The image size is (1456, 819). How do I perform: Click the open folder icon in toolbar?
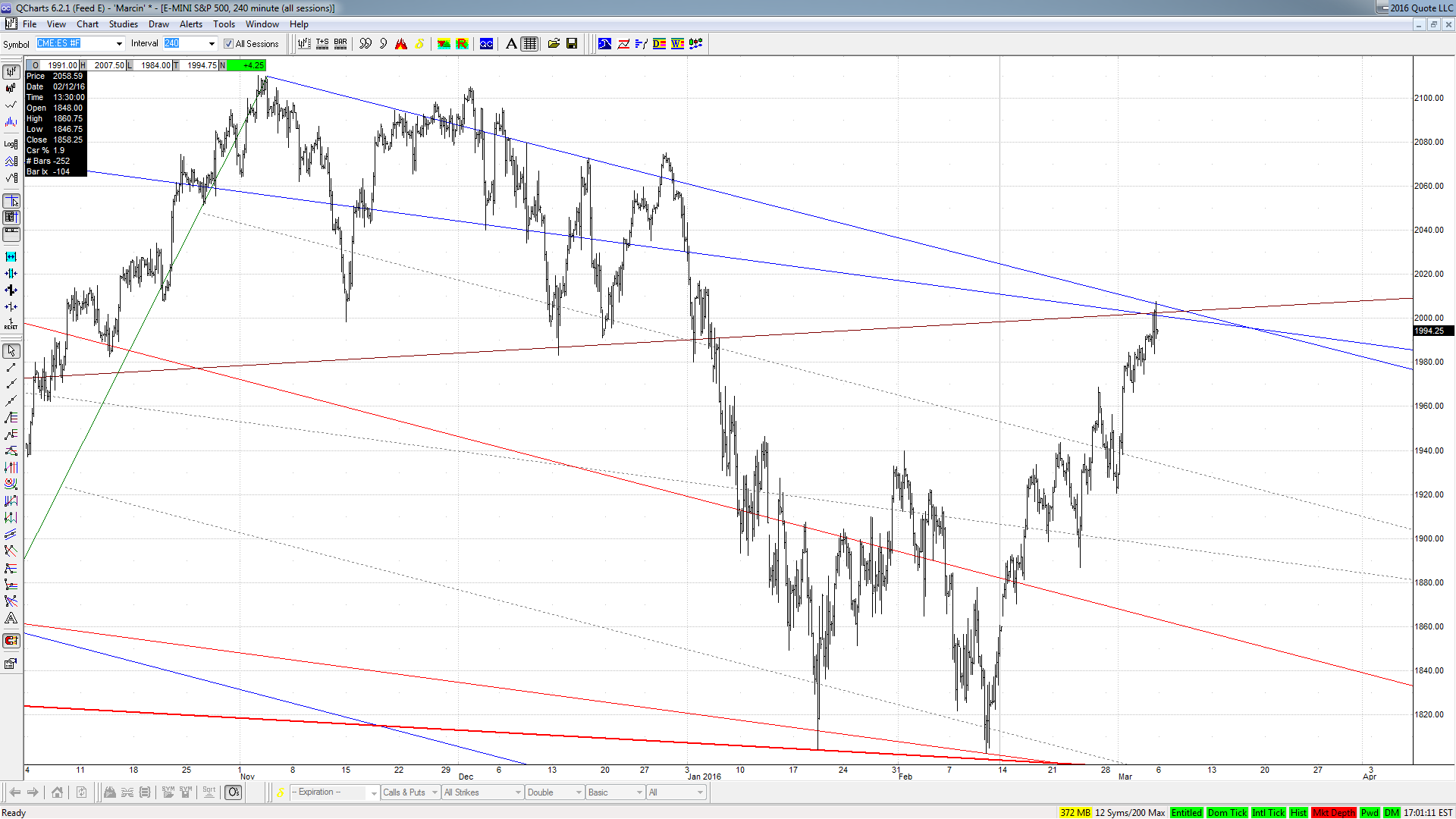tap(554, 44)
